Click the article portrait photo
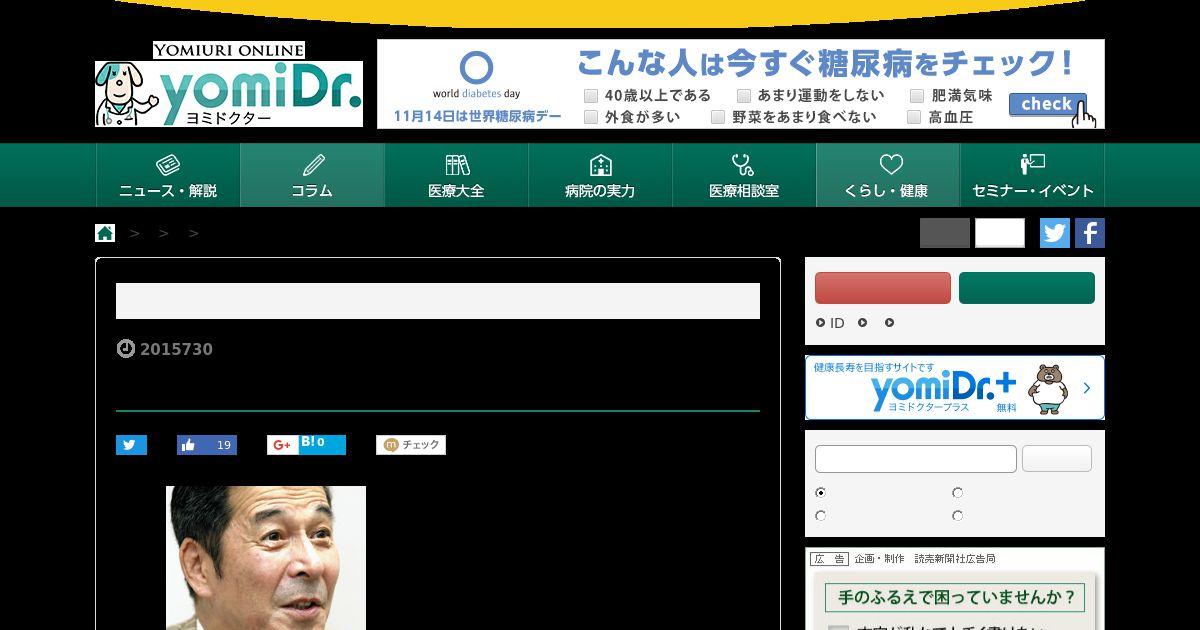The width and height of the screenshot is (1200, 630). pos(266,558)
